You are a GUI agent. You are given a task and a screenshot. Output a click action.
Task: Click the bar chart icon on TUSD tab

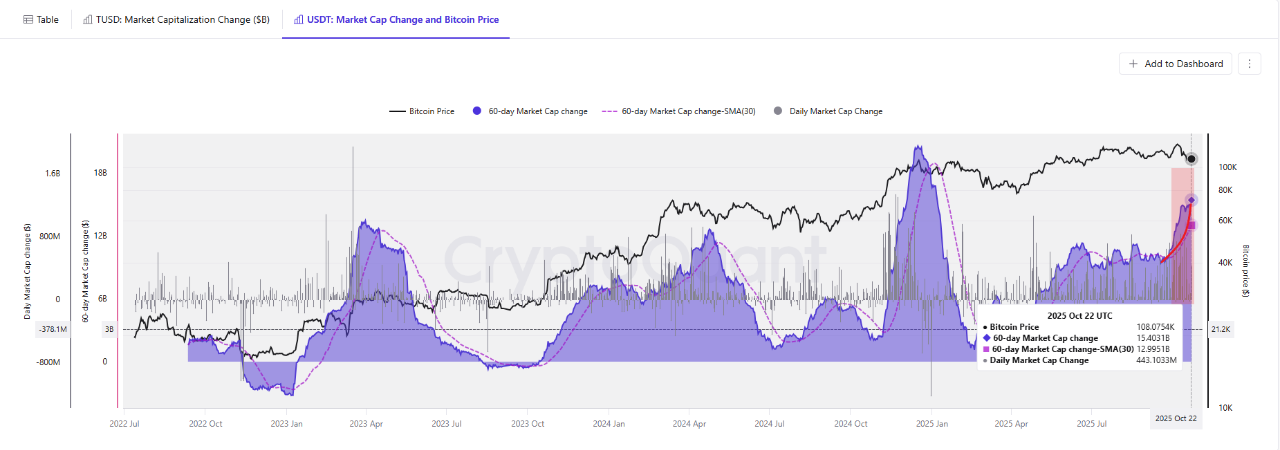tap(88, 19)
